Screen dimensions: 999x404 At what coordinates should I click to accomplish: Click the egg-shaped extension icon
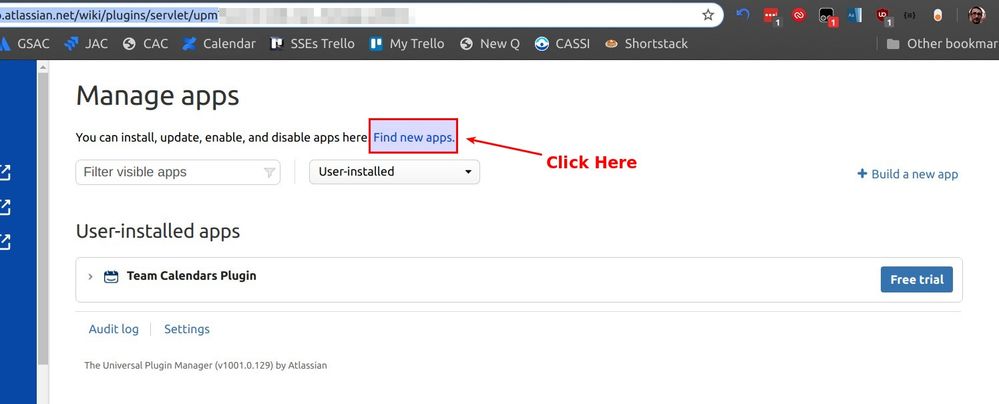click(937, 15)
